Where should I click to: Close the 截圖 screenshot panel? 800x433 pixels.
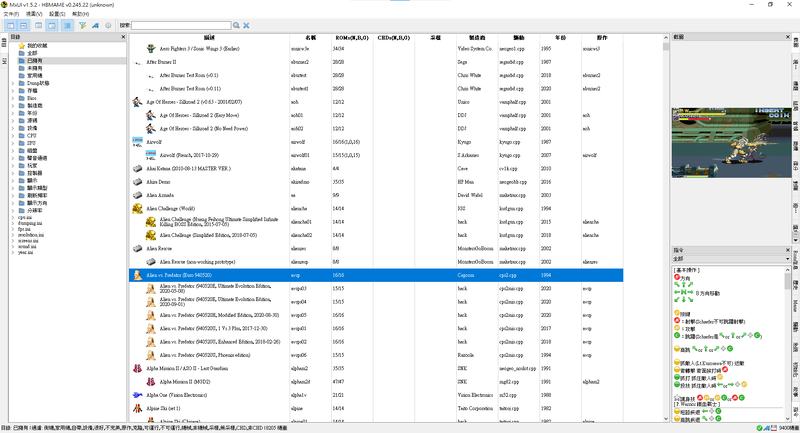coord(787,37)
